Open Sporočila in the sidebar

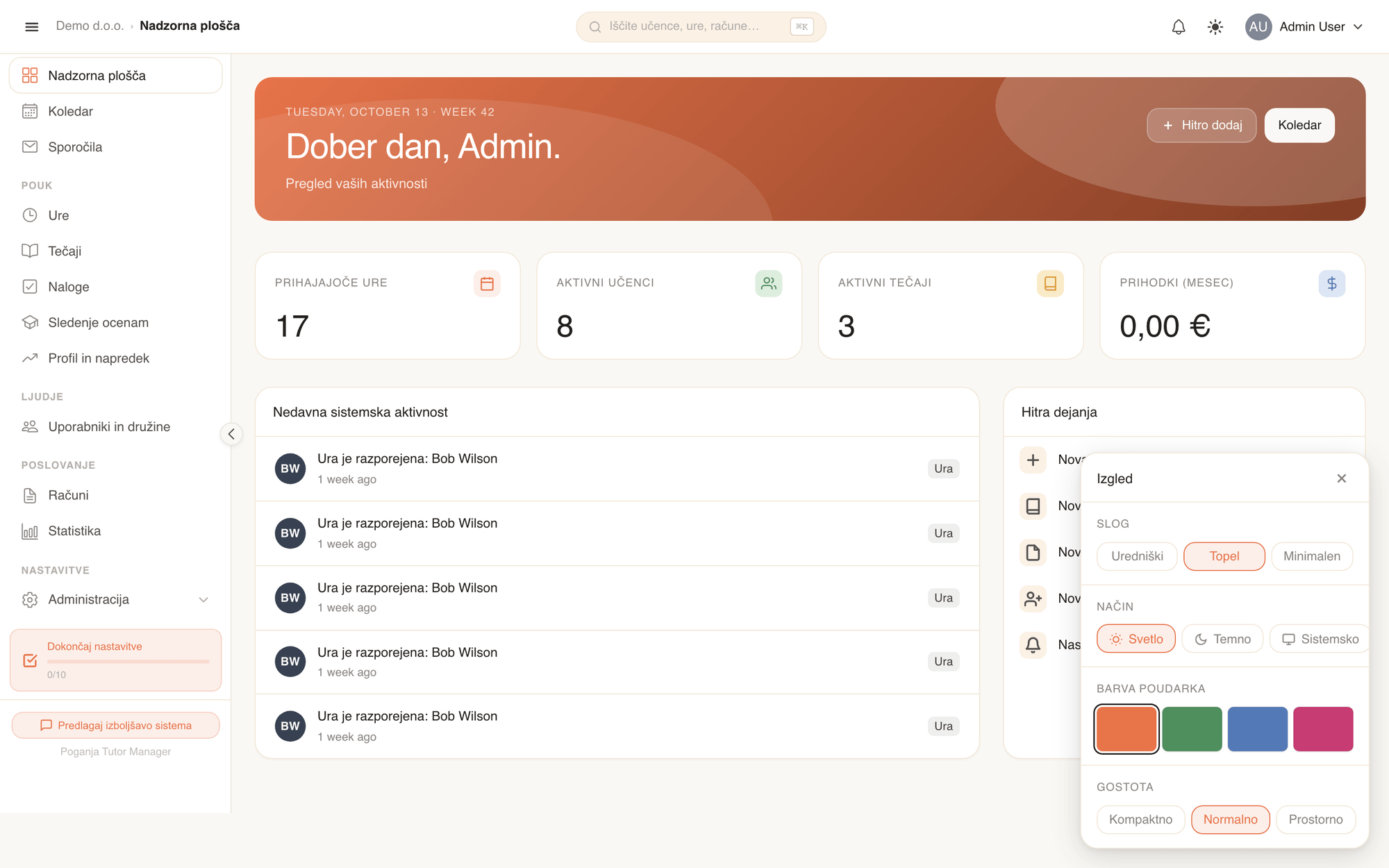[x=115, y=147]
